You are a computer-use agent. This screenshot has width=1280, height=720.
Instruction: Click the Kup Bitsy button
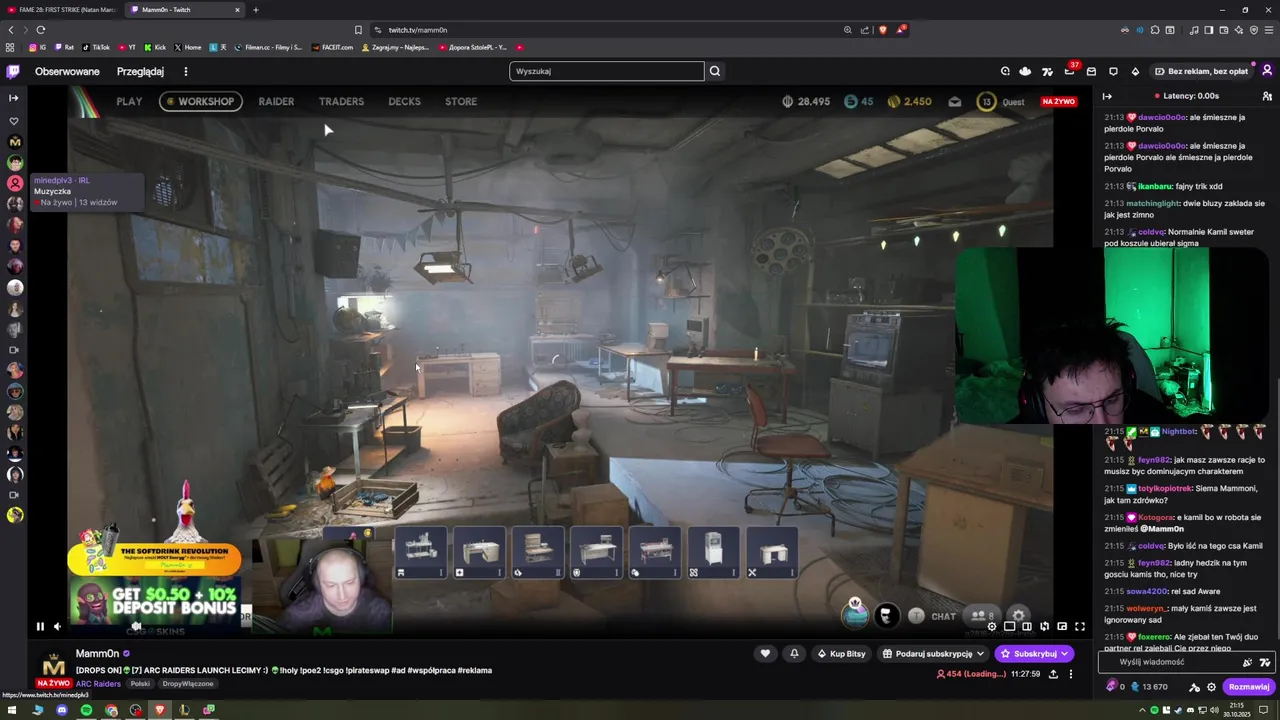tap(841, 654)
